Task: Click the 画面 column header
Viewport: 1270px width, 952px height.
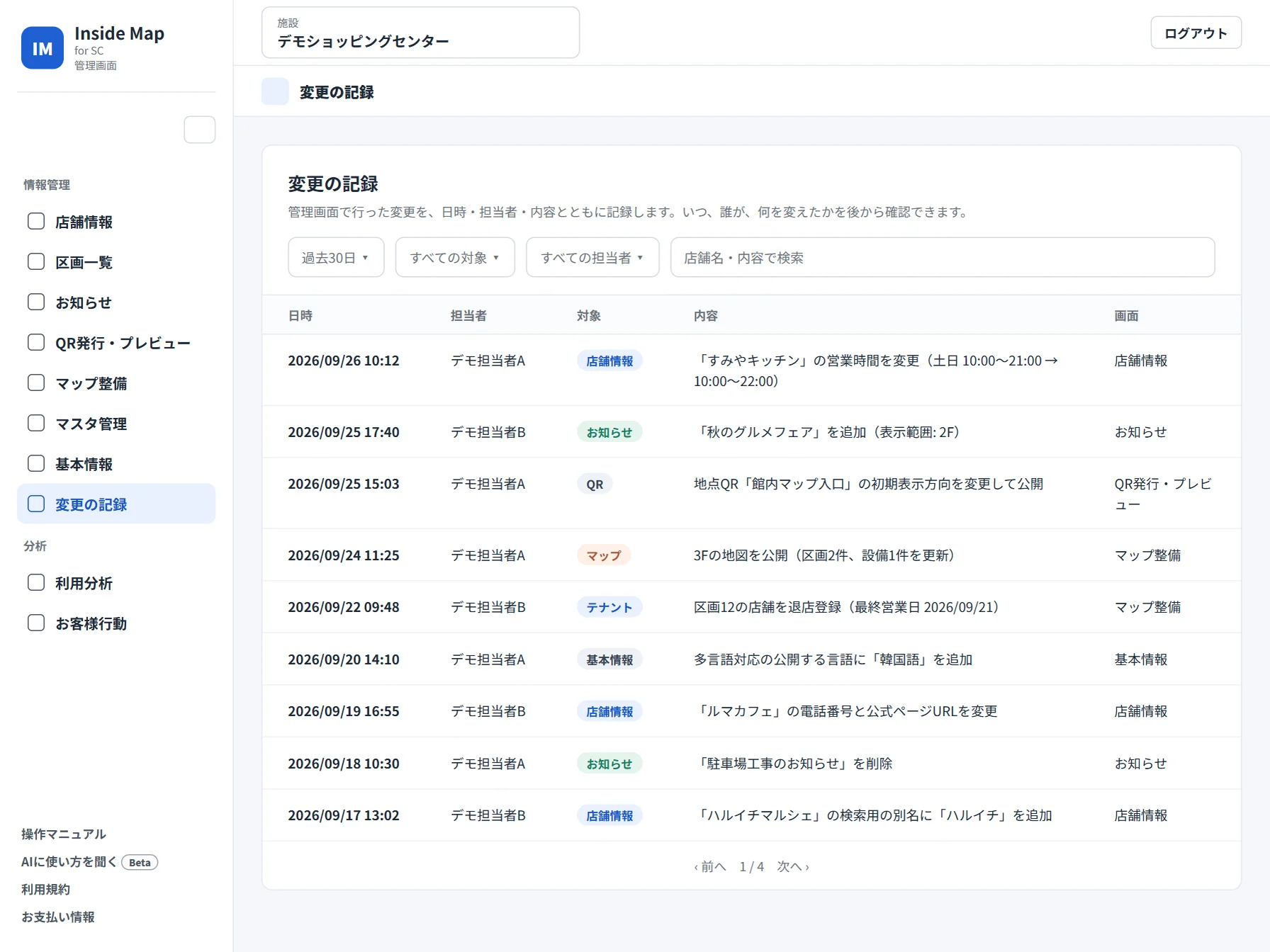Action: click(x=1127, y=316)
